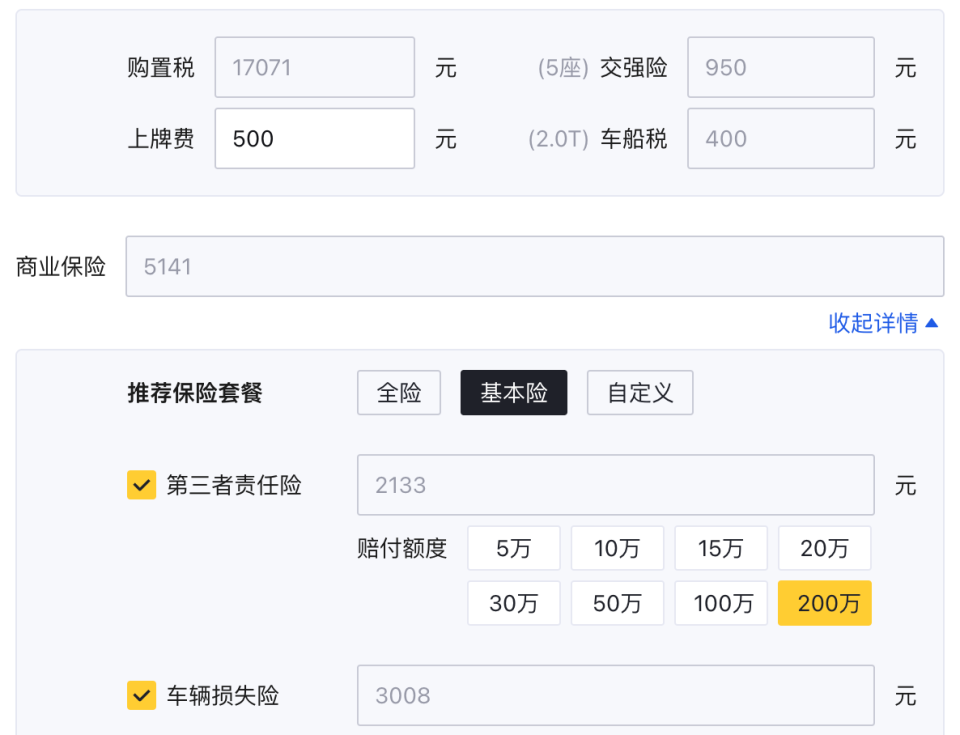Screen dimensions: 960x735
Task: Pick the 100万 coverage amount
Action: coord(721,603)
